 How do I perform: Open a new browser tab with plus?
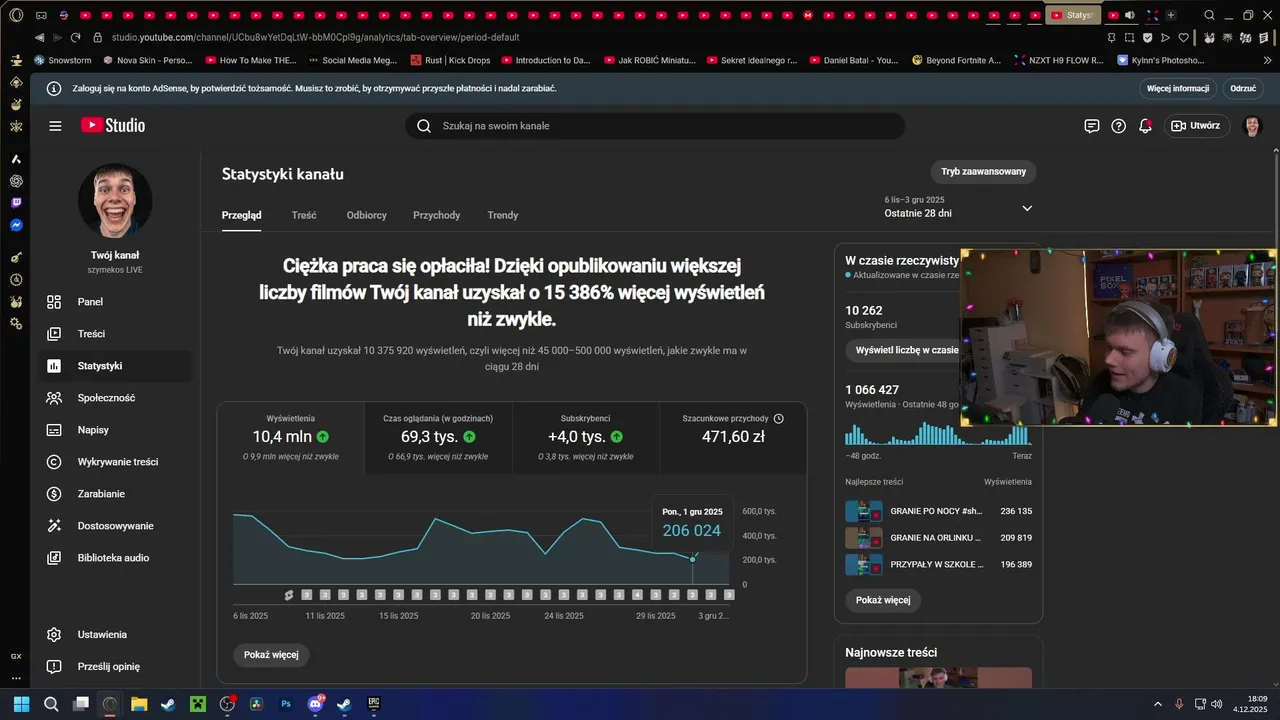click(1171, 15)
